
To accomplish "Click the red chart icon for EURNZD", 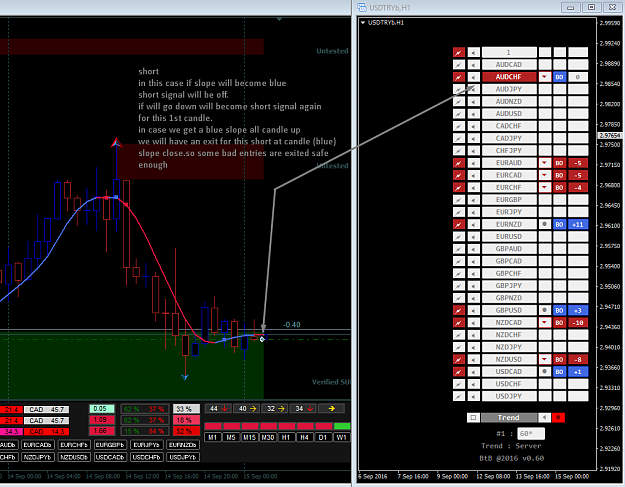I will pyautogui.click(x=459, y=224).
